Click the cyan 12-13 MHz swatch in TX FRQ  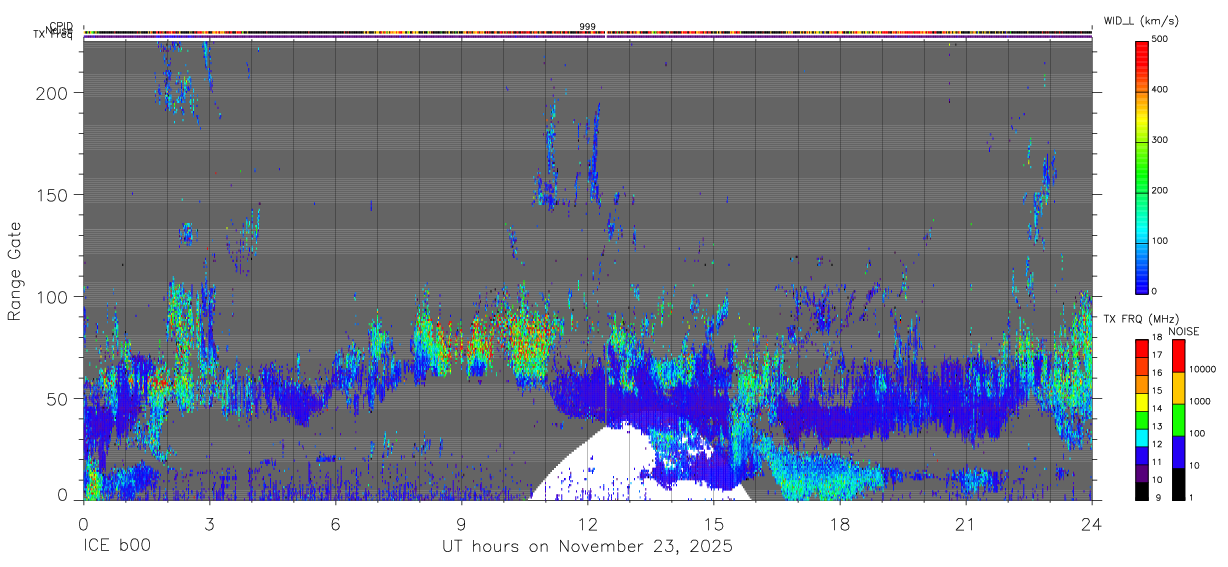(1142, 437)
